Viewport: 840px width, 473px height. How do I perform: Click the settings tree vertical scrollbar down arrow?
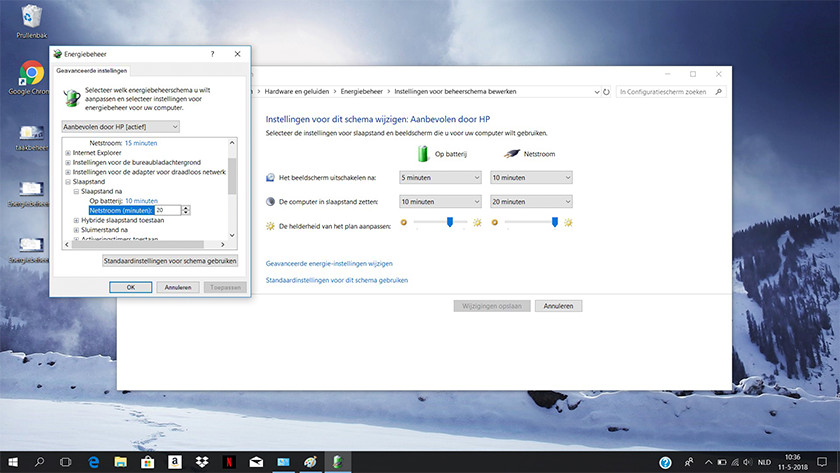pos(232,235)
